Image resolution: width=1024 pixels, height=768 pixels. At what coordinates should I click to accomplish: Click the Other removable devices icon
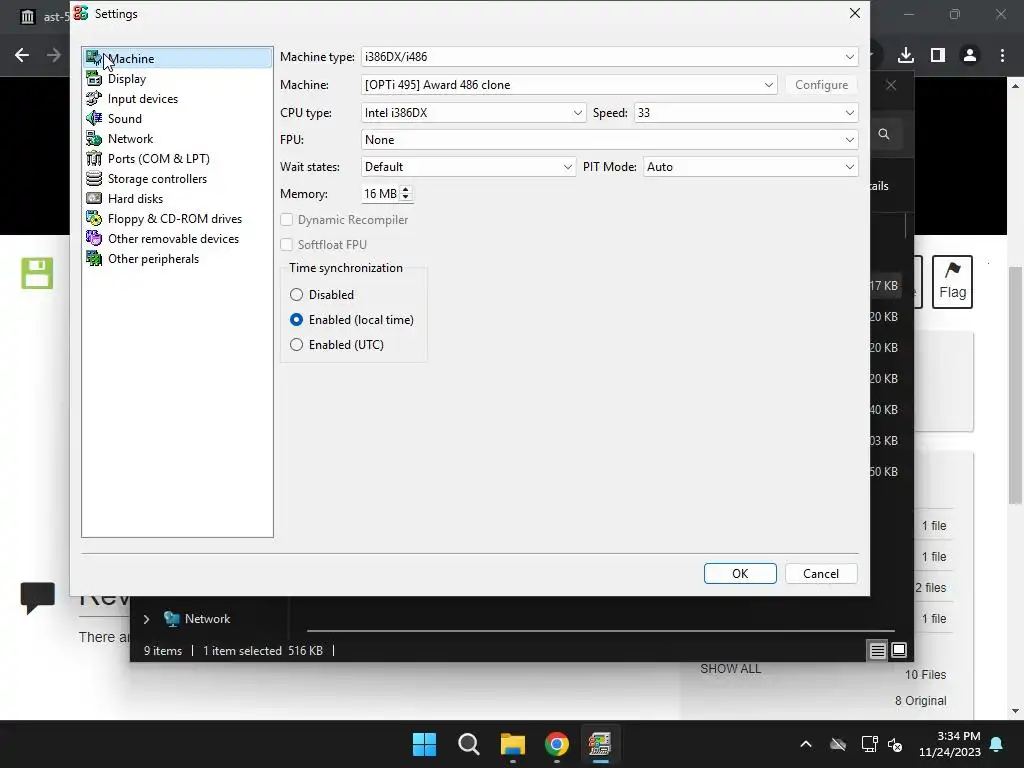(94, 238)
